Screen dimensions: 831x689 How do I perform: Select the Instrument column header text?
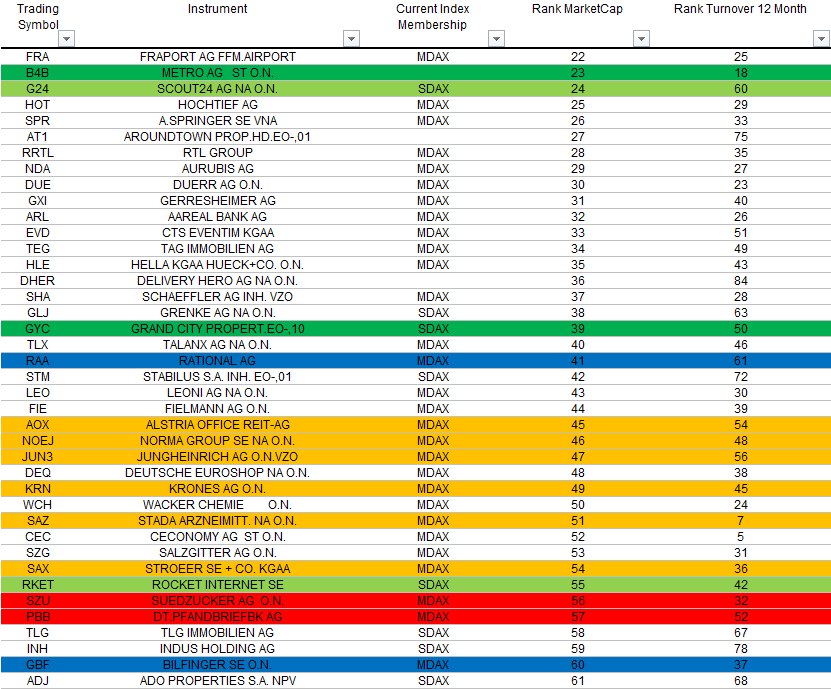click(x=217, y=9)
